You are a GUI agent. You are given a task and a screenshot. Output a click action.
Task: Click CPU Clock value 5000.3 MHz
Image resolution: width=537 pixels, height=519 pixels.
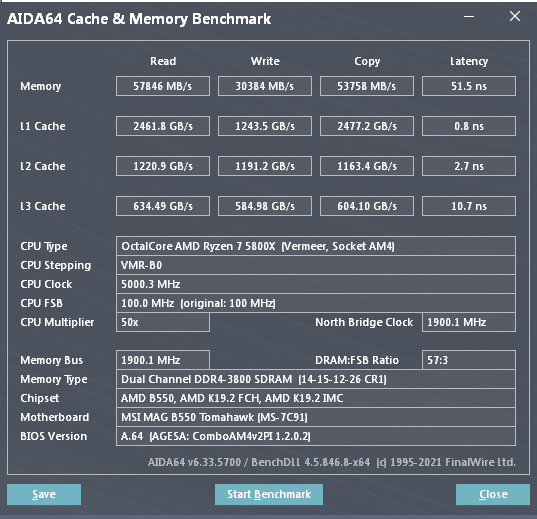316,284
